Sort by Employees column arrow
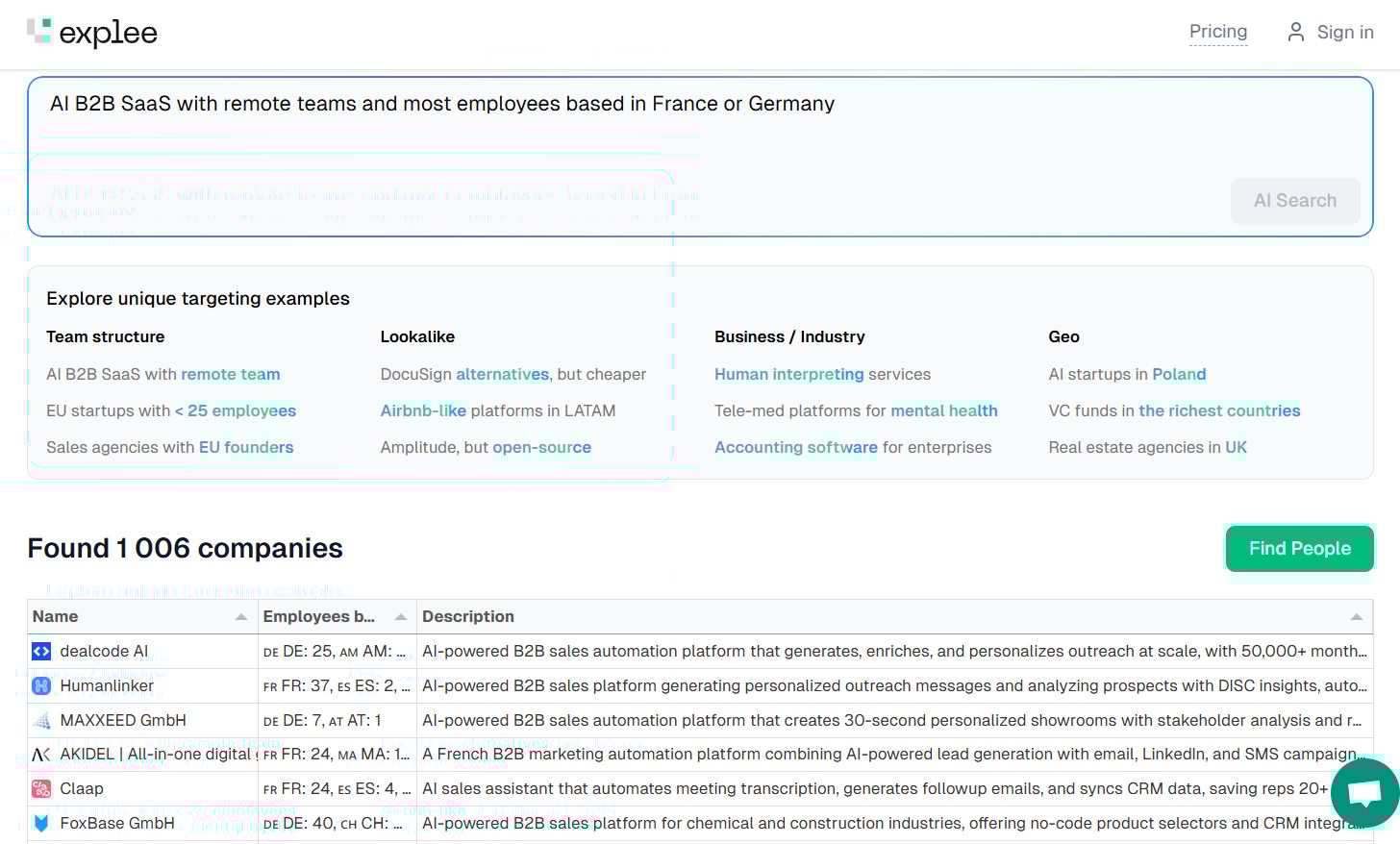This screenshot has width=1400, height=844. [401, 617]
